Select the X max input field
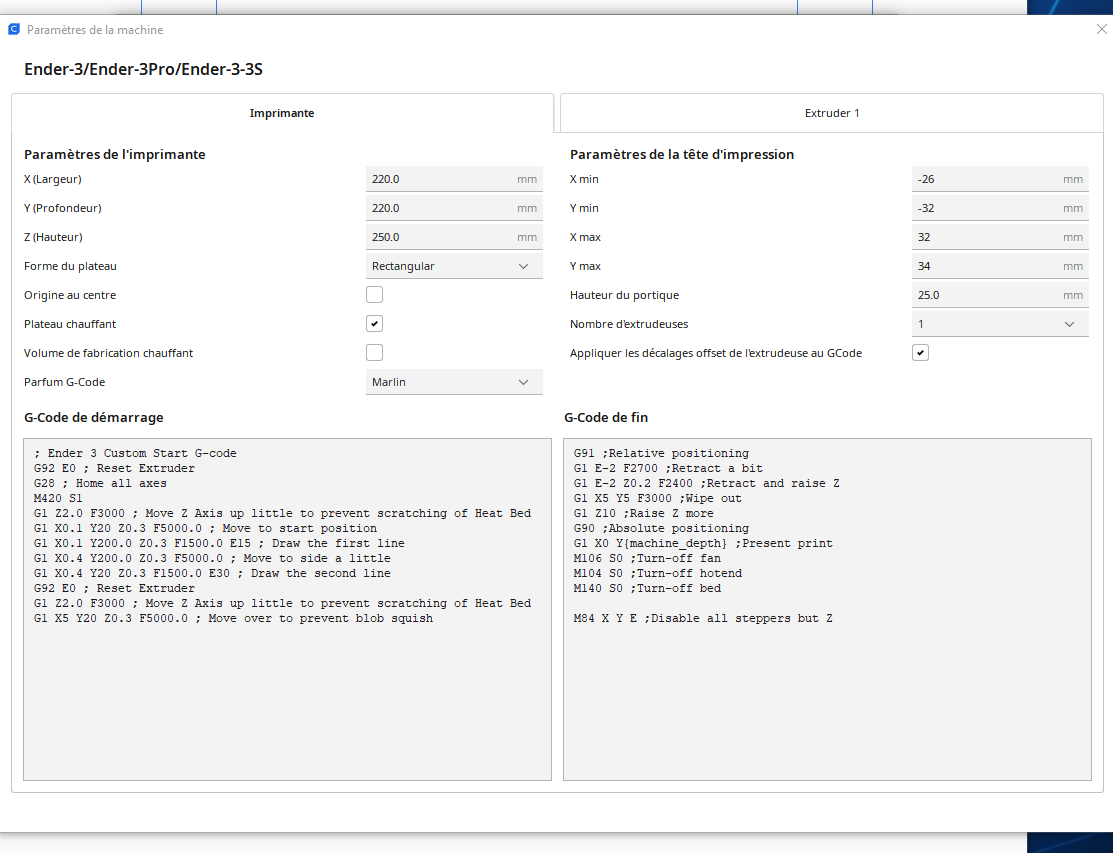This screenshot has height=853, width=1113. tap(1000, 237)
